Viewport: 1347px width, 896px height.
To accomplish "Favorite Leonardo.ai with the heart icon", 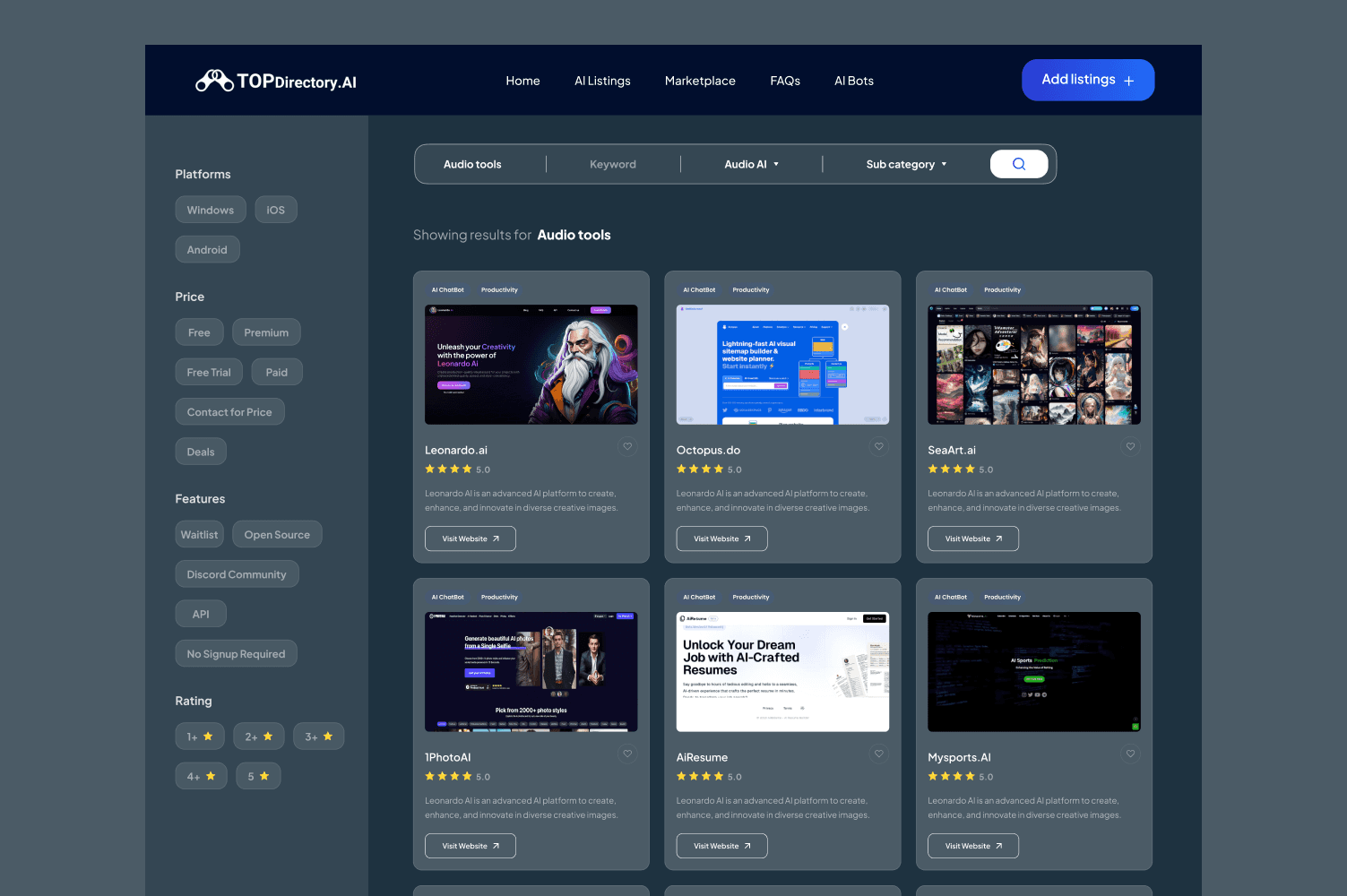I will (627, 446).
